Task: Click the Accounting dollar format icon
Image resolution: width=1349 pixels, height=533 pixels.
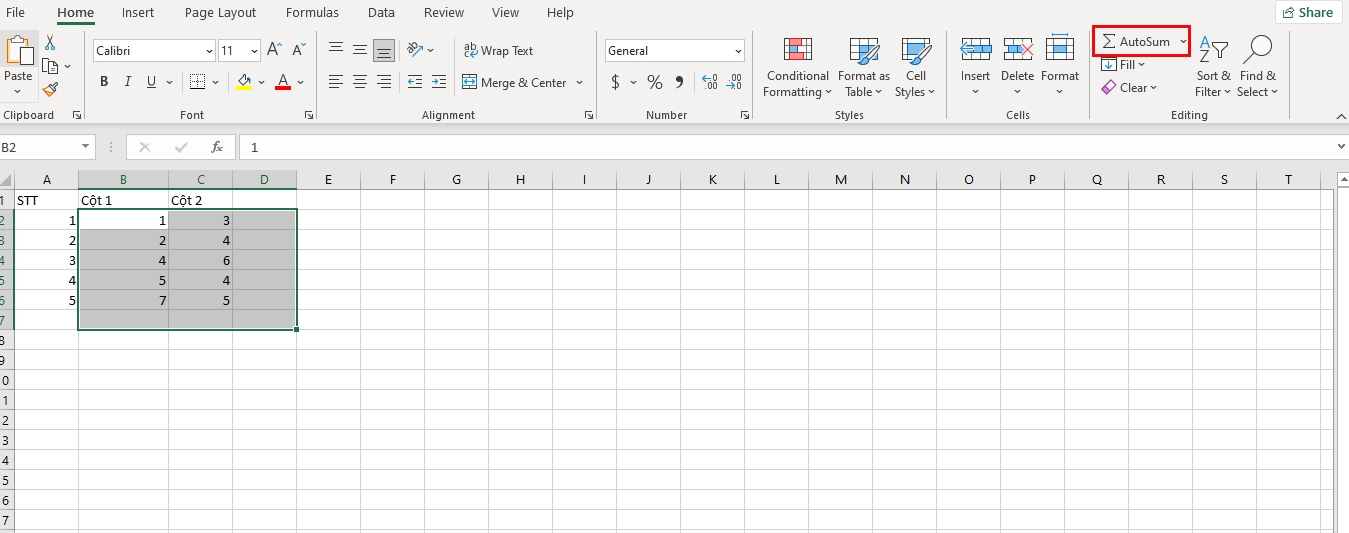Action: (614, 82)
